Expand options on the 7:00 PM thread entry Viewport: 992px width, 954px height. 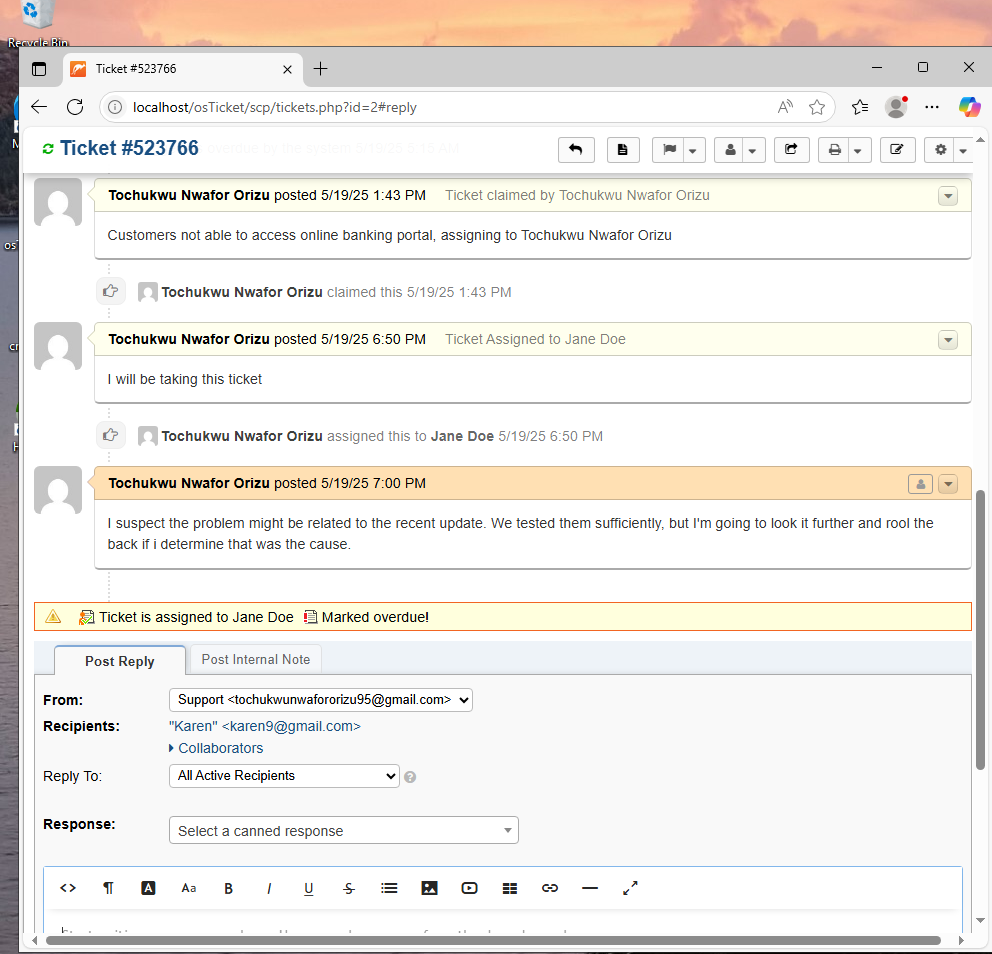tap(948, 485)
